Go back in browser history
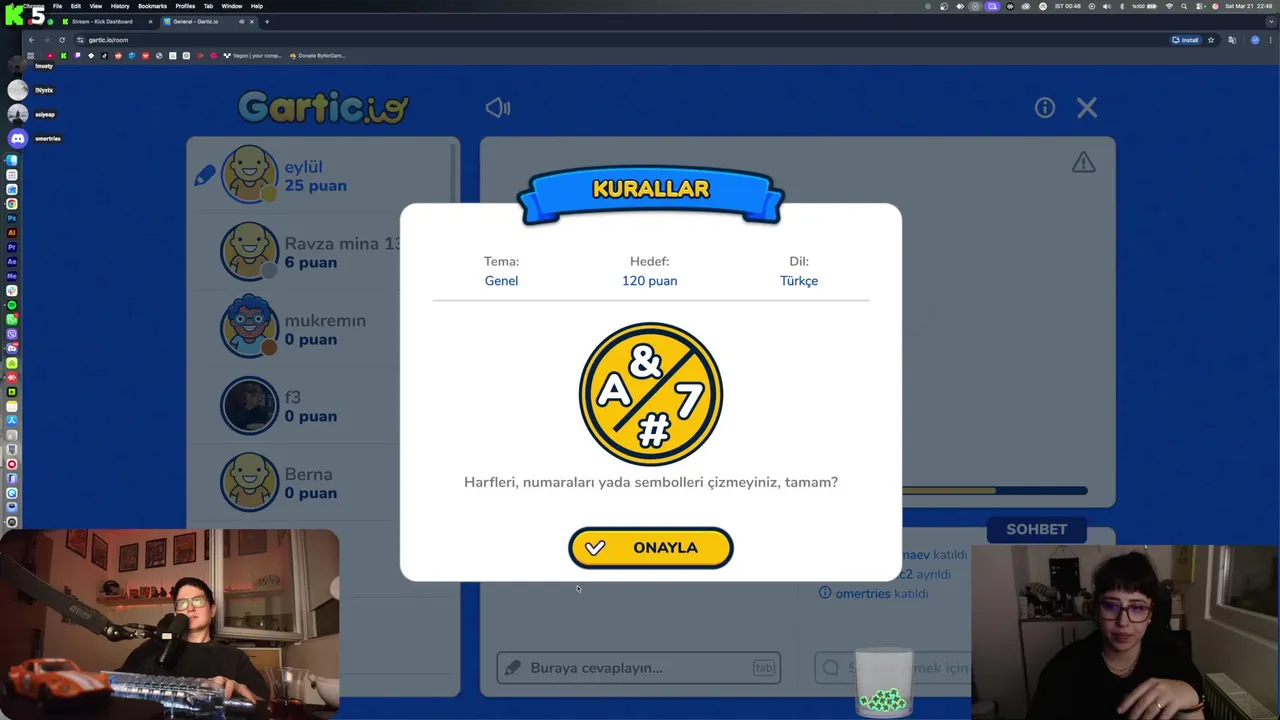The height and width of the screenshot is (720, 1280). [31, 40]
